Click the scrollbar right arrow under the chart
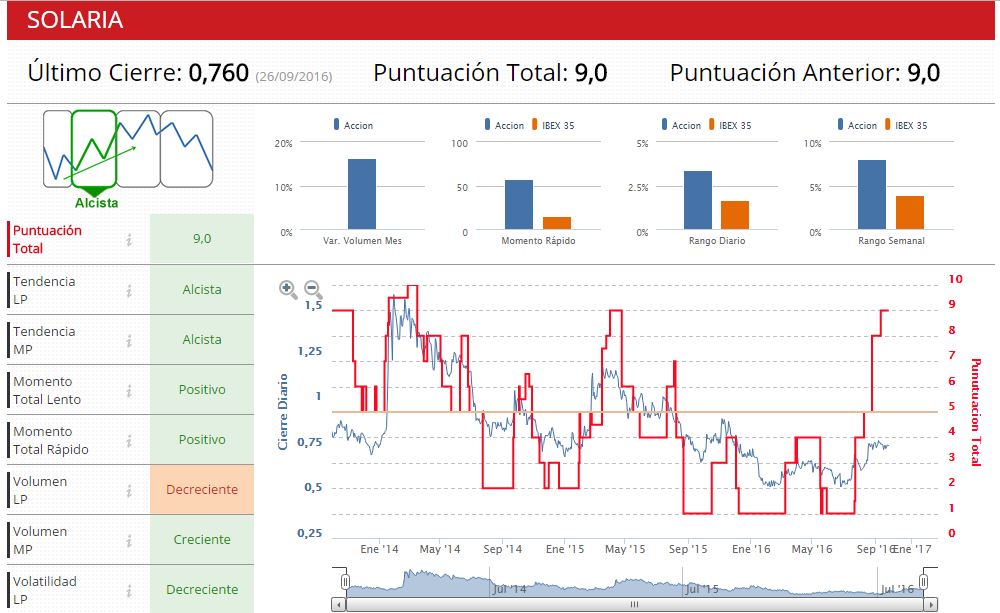1000x613 pixels. [931, 604]
